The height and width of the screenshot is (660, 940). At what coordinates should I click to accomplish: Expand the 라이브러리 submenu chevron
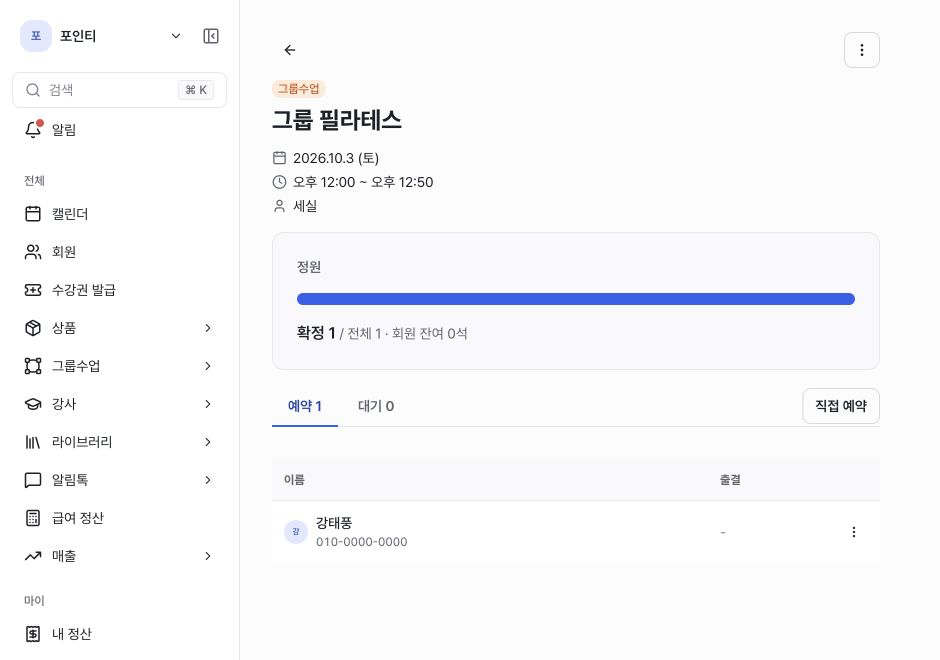coord(207,442)
